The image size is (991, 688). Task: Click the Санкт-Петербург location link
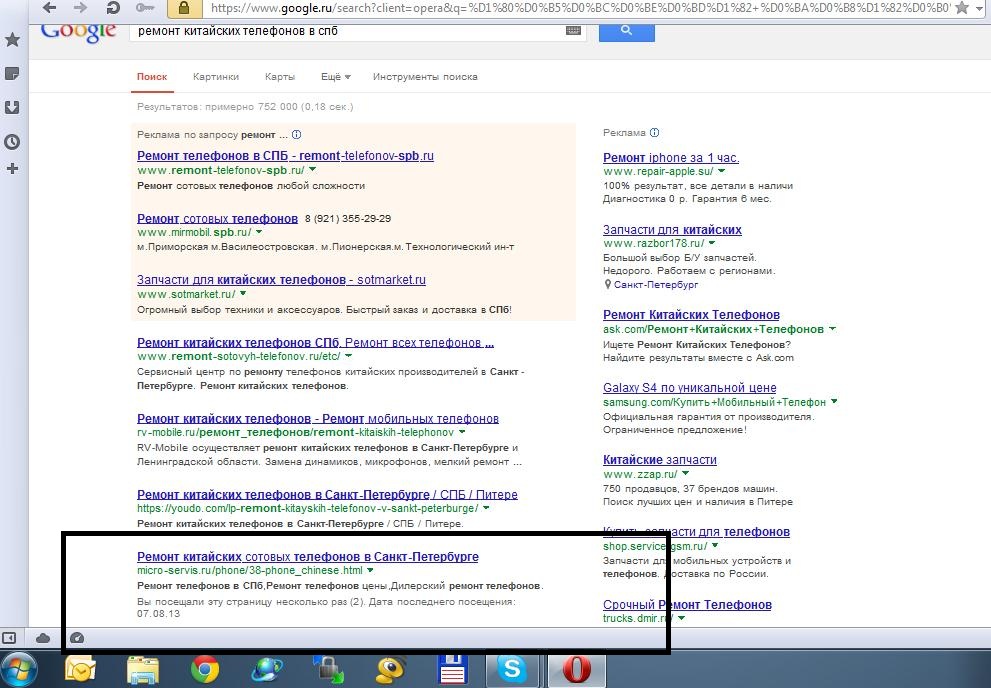[x=655, y=285]
